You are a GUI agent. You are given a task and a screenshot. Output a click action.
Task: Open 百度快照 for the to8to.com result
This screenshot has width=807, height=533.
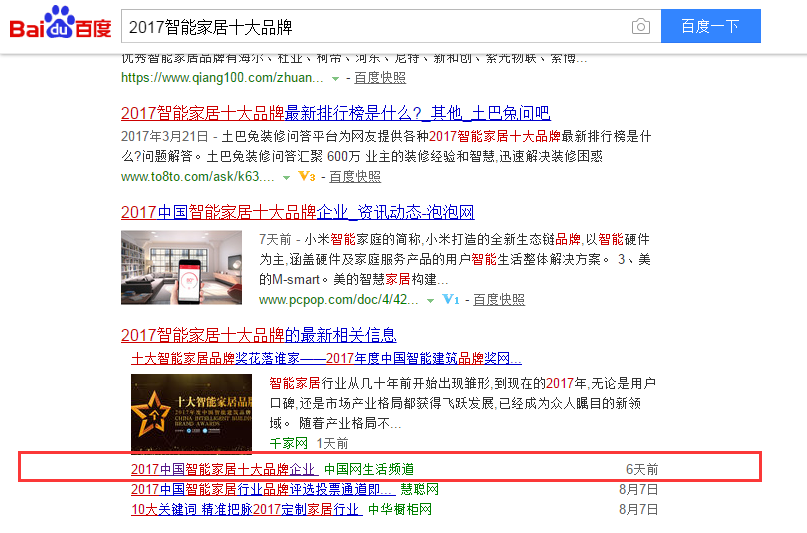[355, 176]
